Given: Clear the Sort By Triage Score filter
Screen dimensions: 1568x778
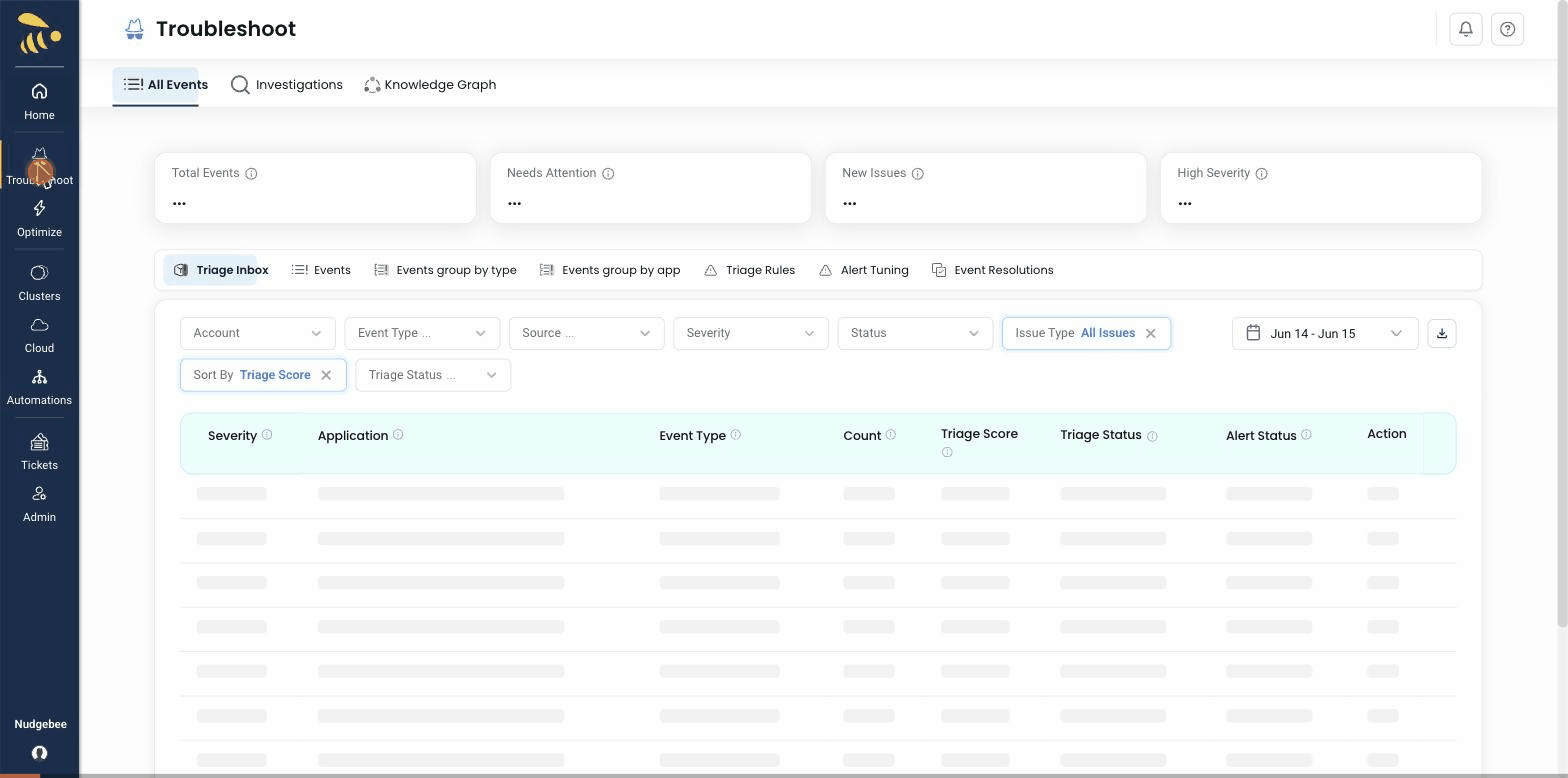Looking at the screenshot, I should pos(326,376).
